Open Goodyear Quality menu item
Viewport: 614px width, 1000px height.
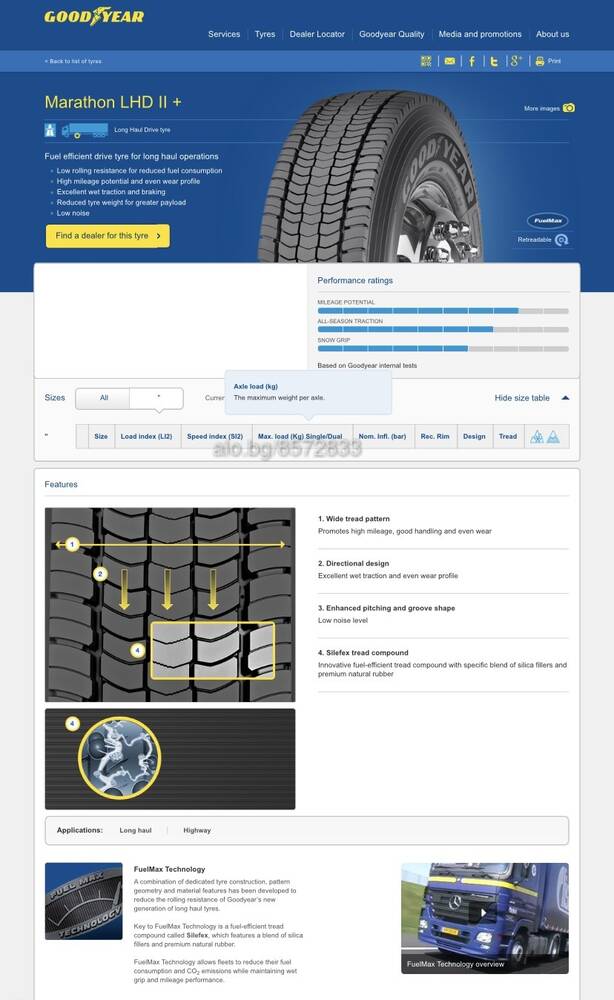[x=391, y=34]
